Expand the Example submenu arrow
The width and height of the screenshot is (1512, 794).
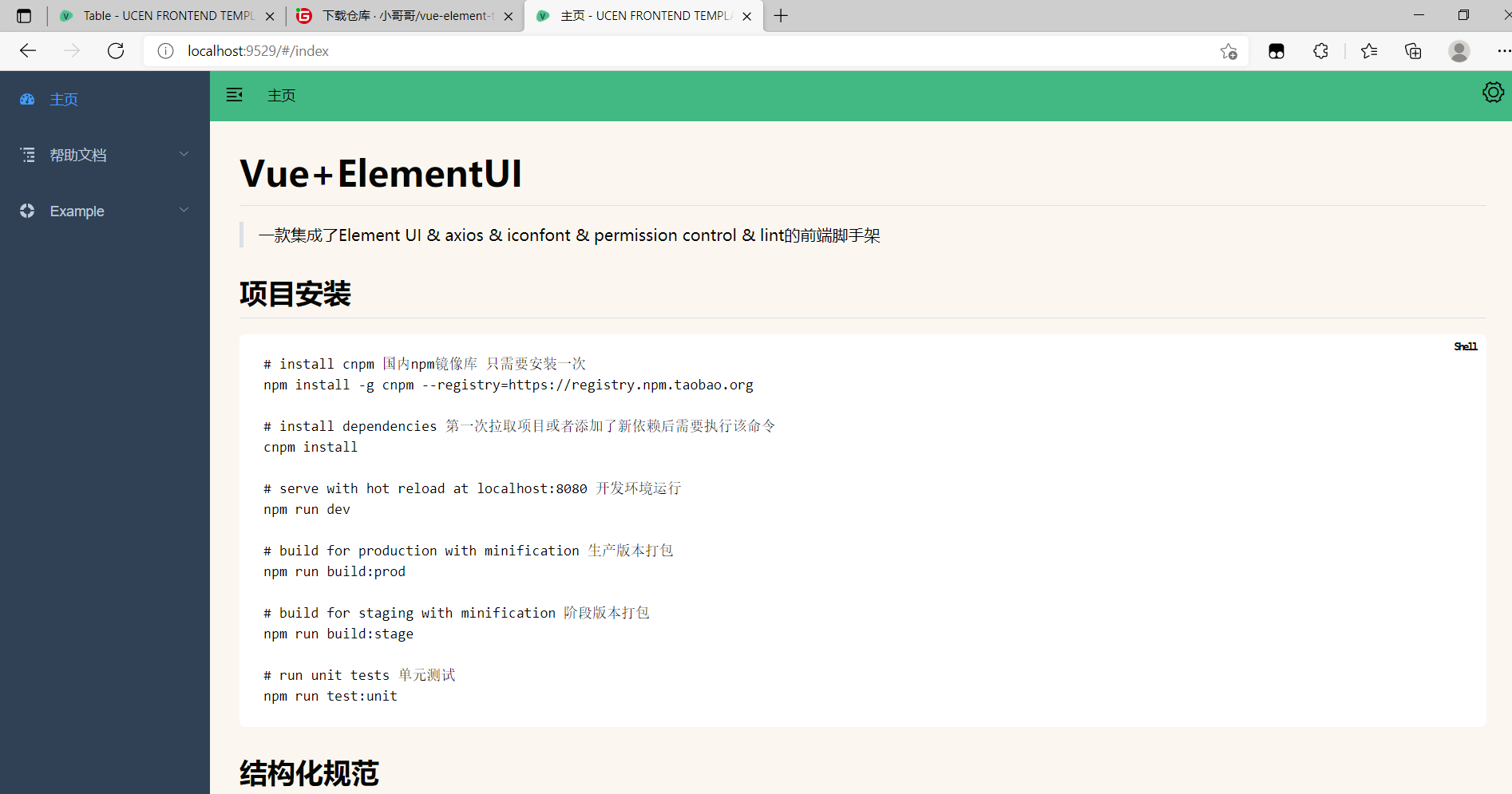coord(184,210)
